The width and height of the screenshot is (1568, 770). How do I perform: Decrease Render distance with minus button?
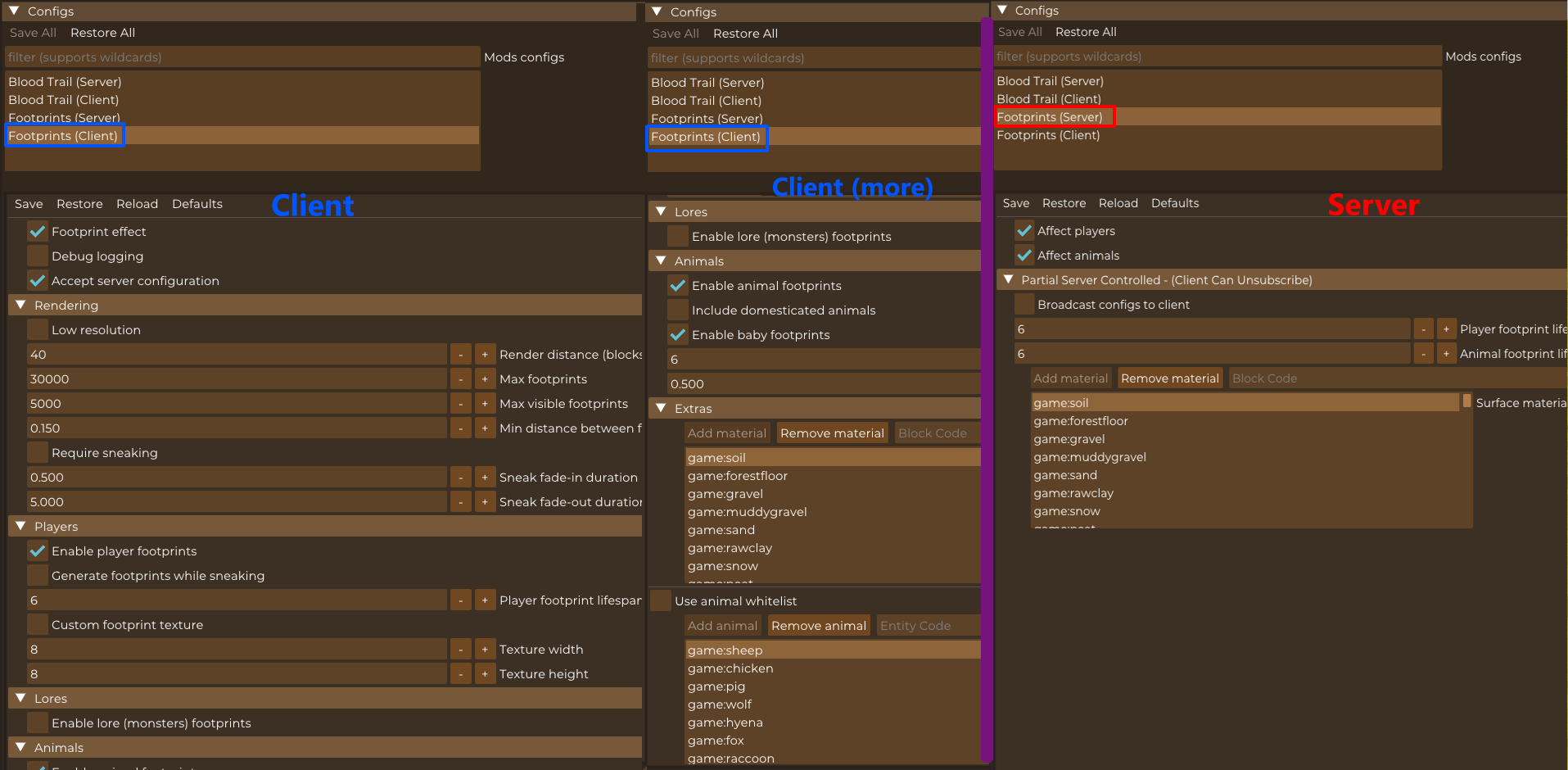(x=461, y=355)
